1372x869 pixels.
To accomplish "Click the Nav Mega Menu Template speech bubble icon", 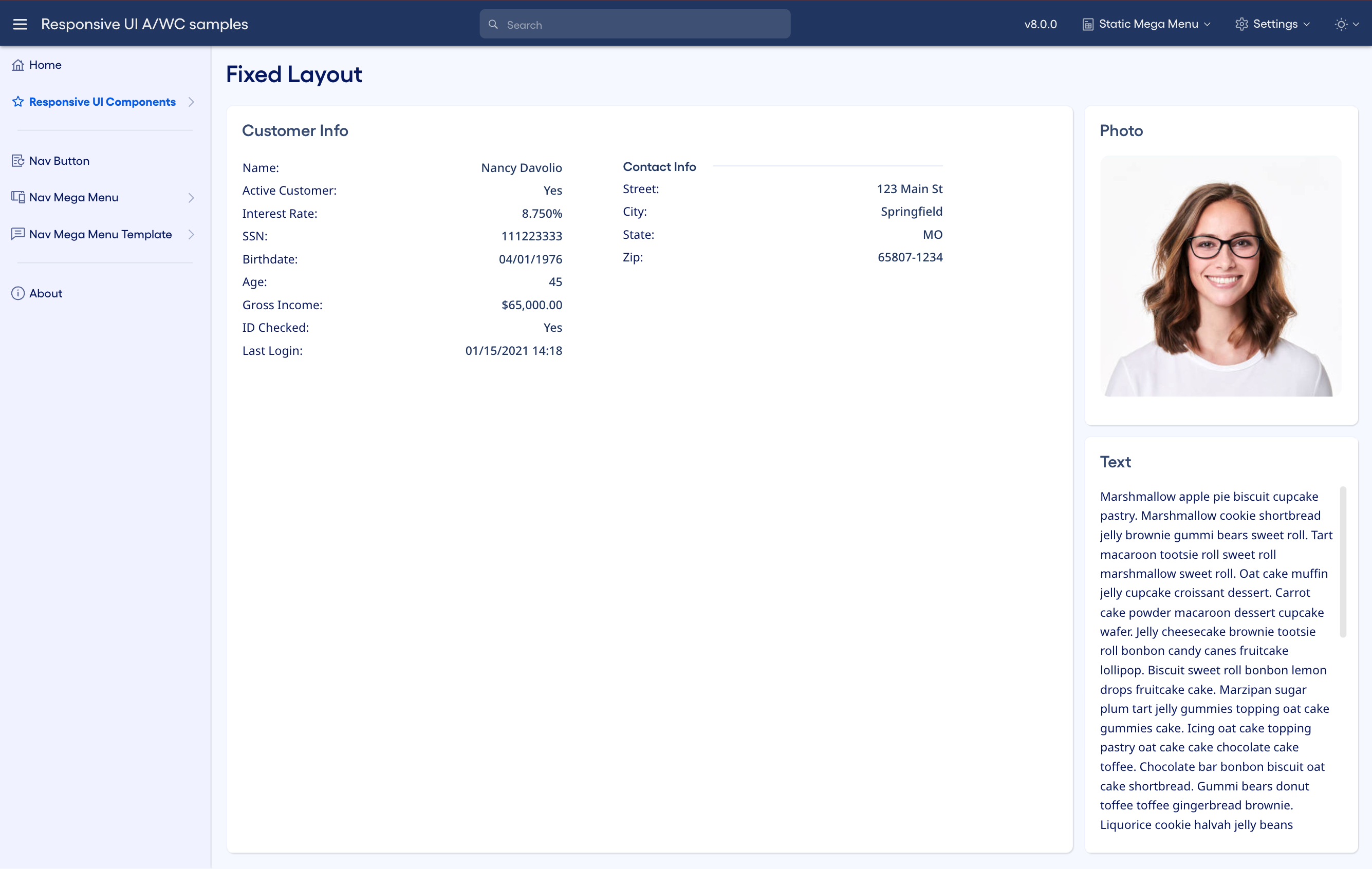I will click(x=17, y=234).
